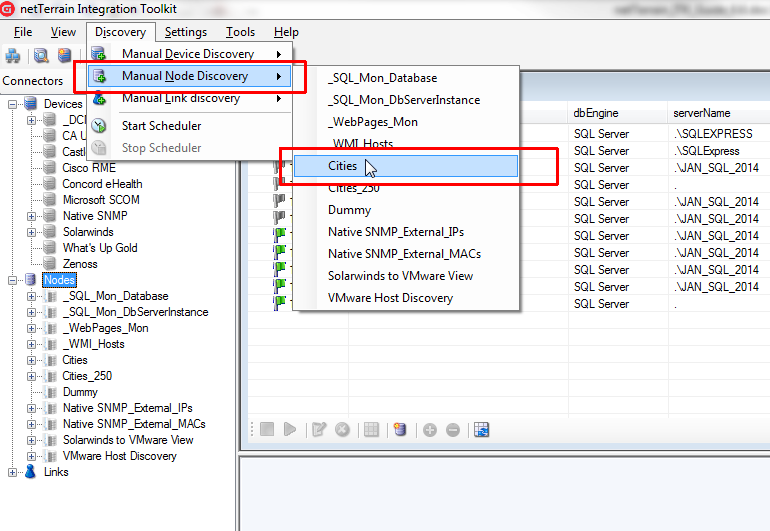The height and width of the screenshot is (531, 770).
Task: Click the plus add icon in bottom toolbar
Action: pos(430,430)
